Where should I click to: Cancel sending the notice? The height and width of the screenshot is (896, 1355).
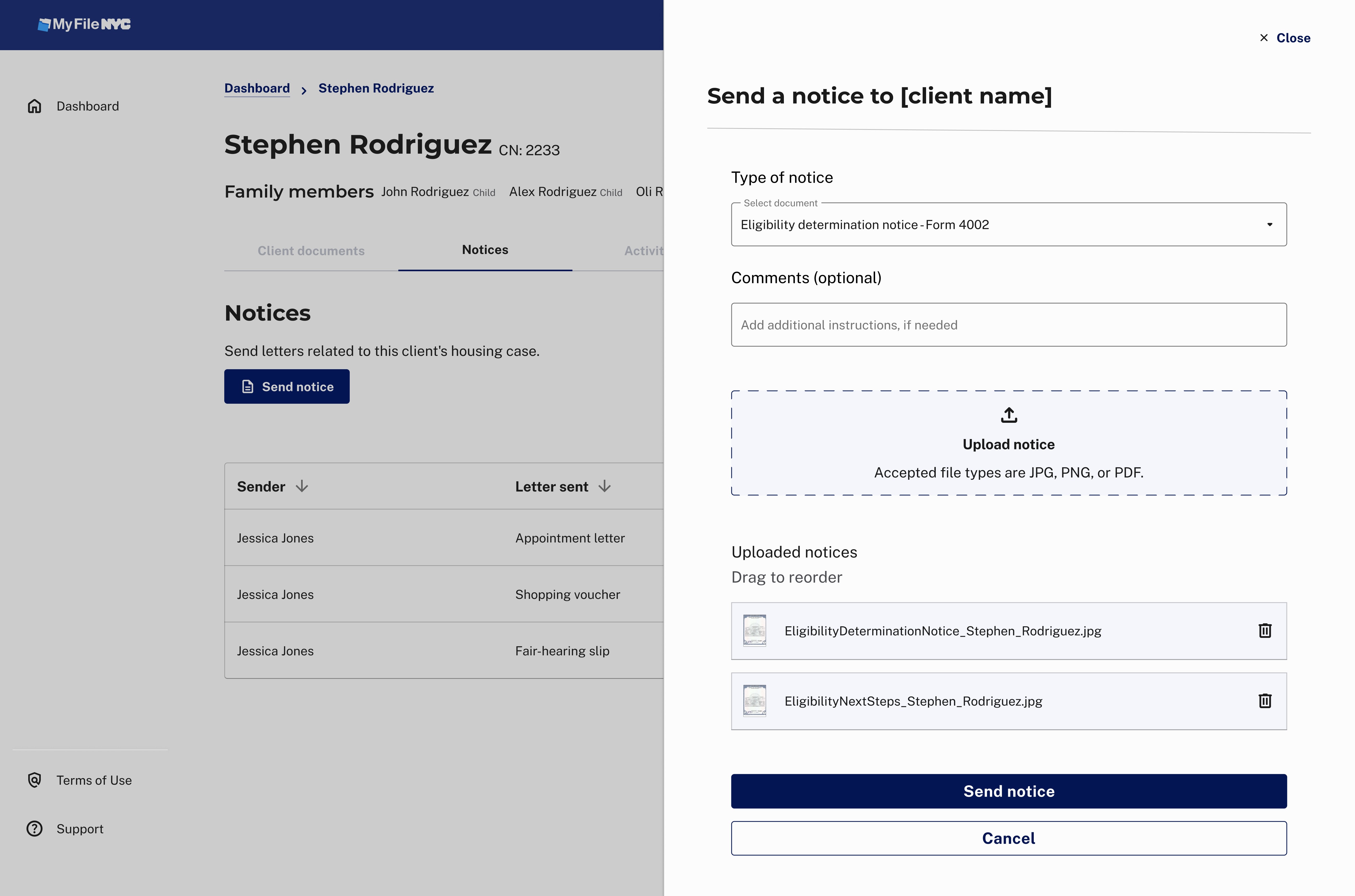[x=1009, y=838]
